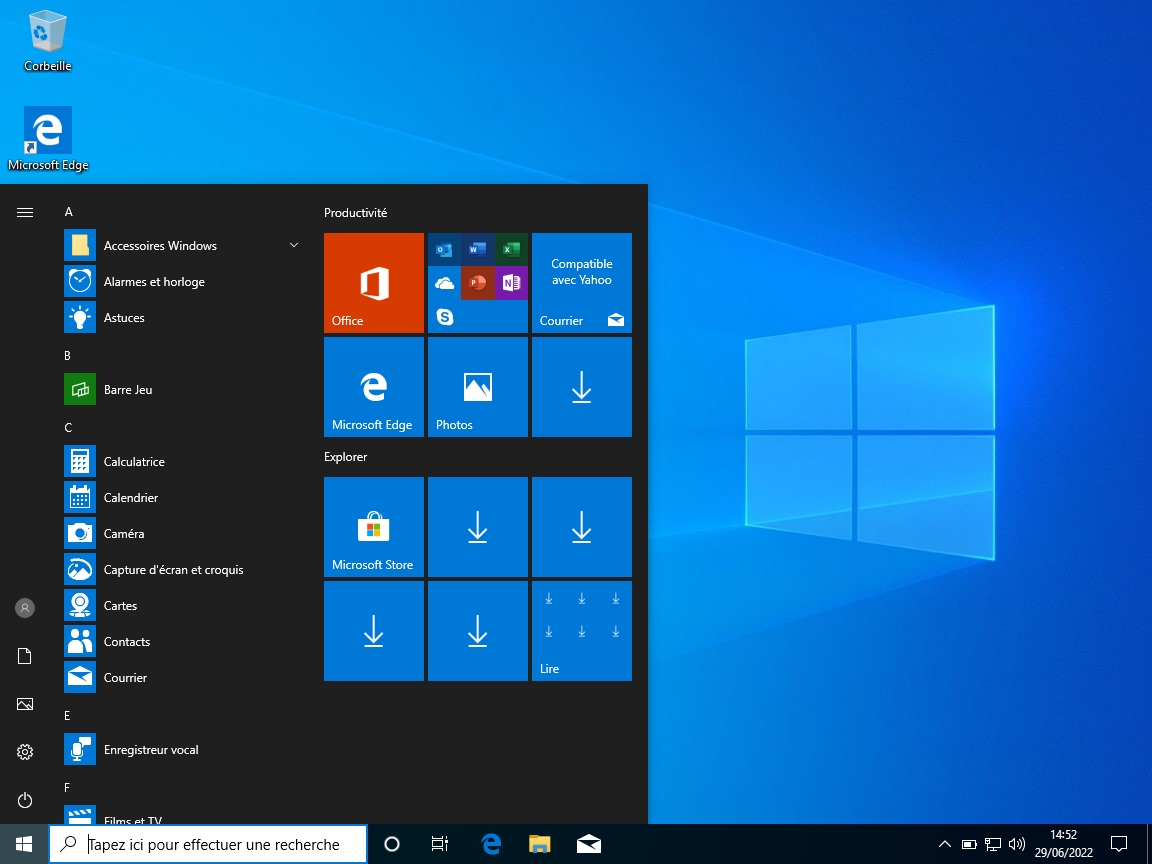Image resolution: width=1152 pixels, height=864 pixels.
Task: Launch Capture d'écran et croquis
Action: tap(173, 570)
